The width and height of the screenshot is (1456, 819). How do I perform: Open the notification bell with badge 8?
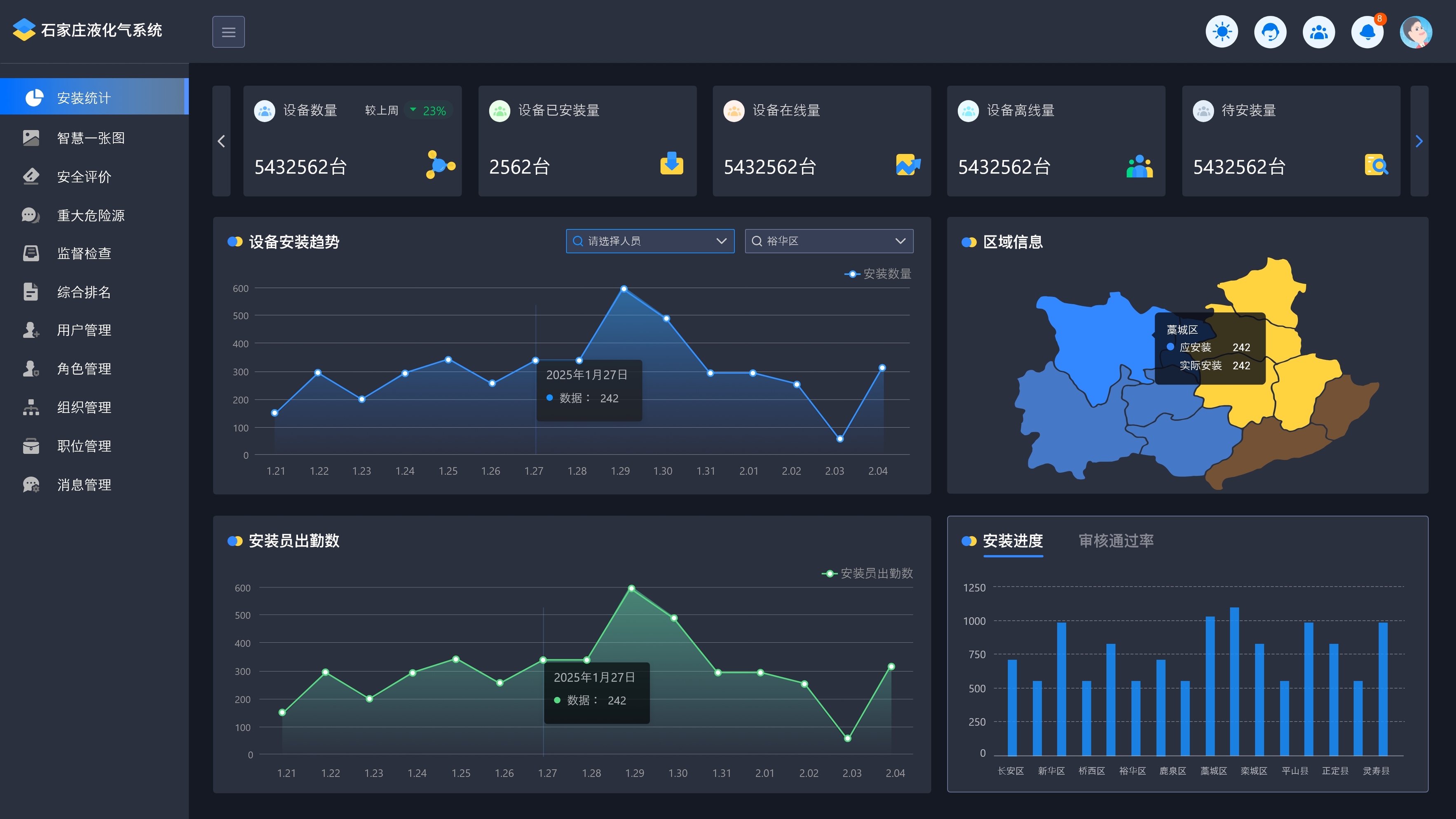(x=1367, y=32)
